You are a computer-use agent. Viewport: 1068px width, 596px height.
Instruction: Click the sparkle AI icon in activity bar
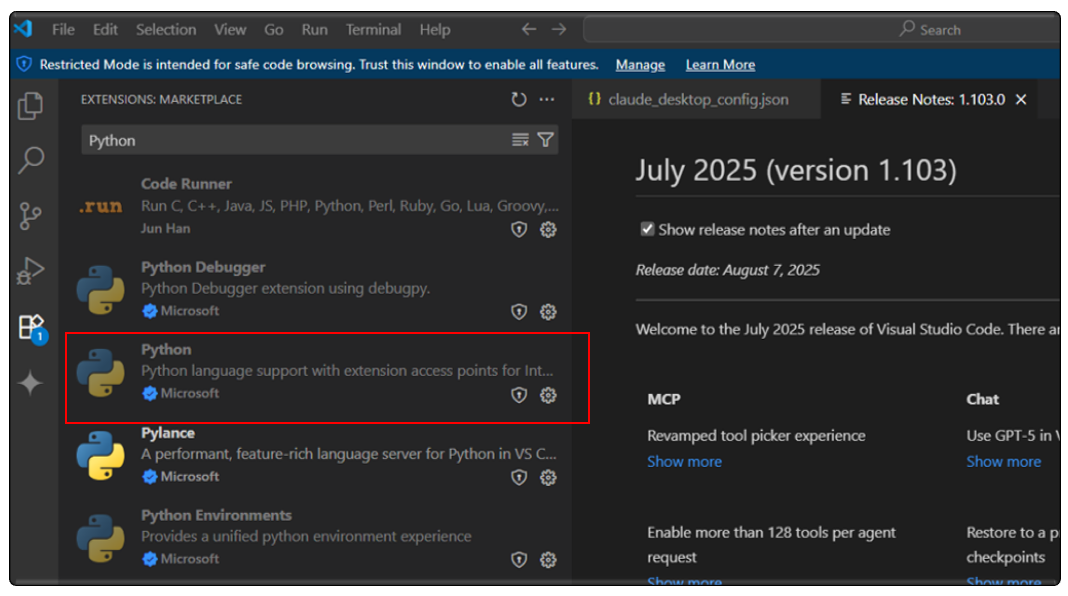click(30, 383)
